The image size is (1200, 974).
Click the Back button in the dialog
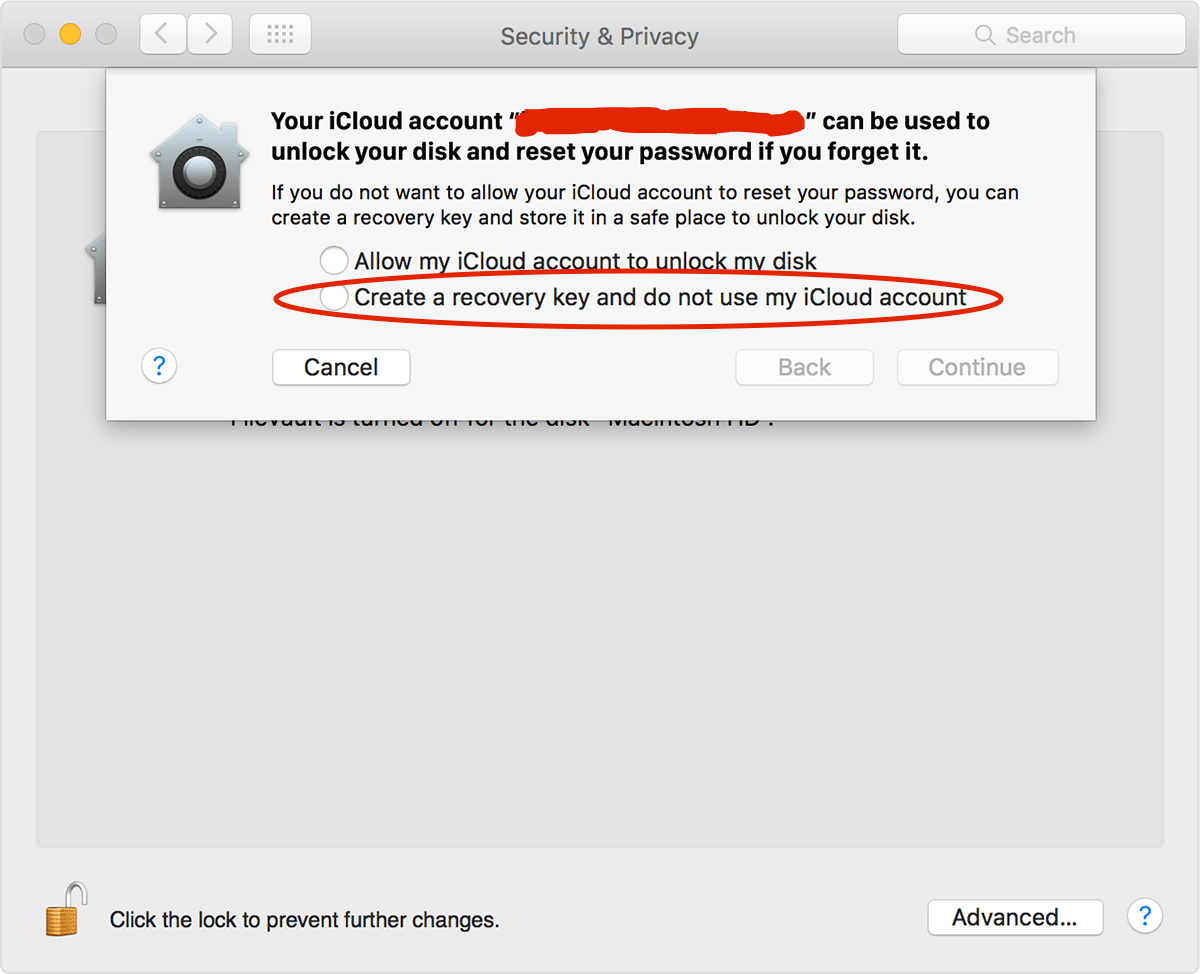pos(804,367)
